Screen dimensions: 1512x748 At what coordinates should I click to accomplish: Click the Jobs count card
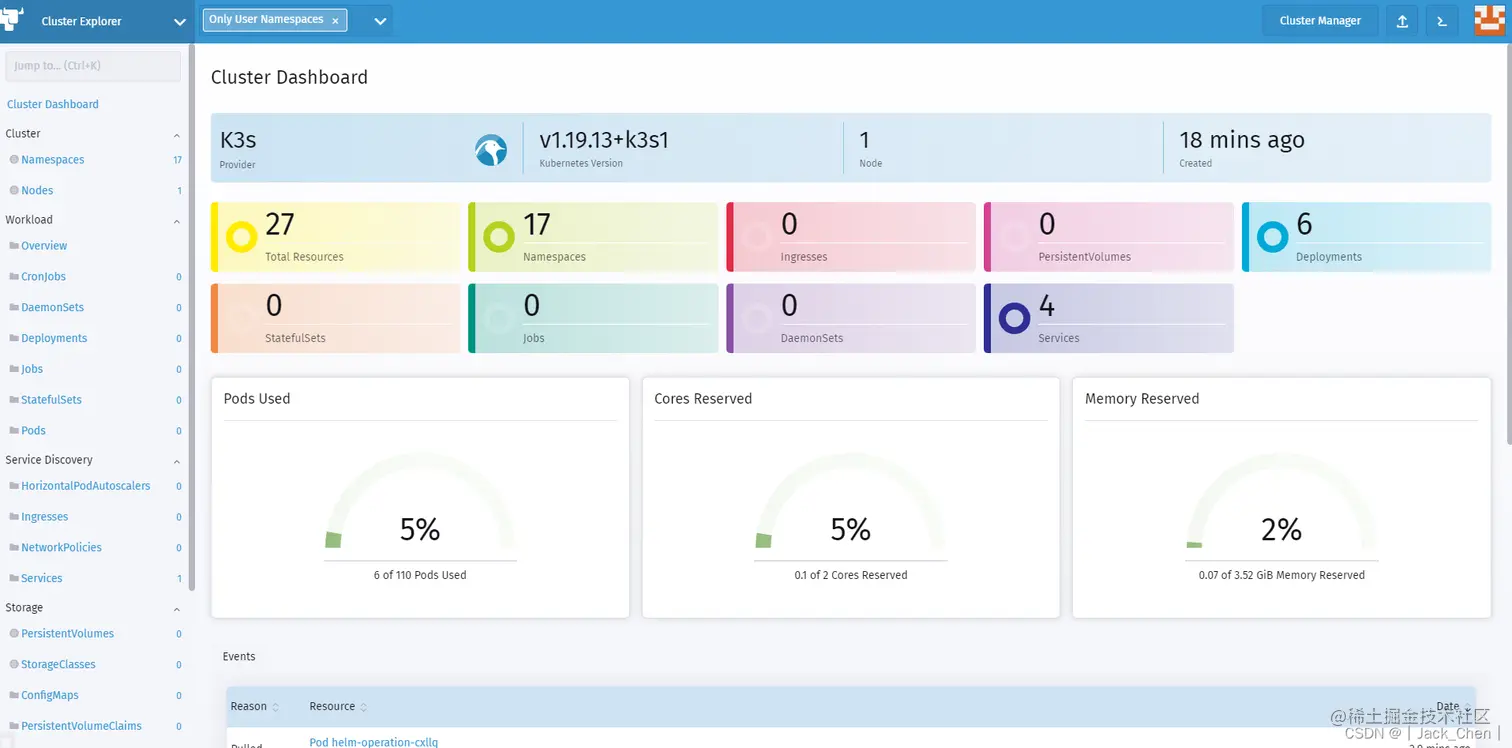click(x=593, y=318)
